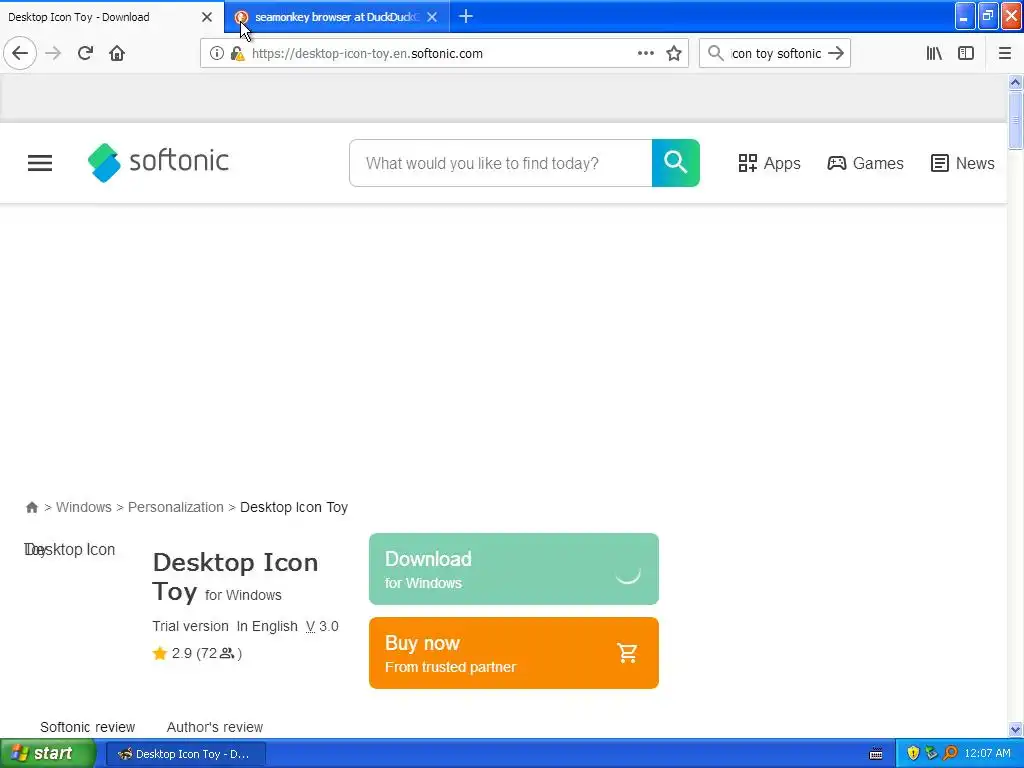Click the Softonic logo
The height and width of the screenshot is (768, 1024).
tap(158, 162)
